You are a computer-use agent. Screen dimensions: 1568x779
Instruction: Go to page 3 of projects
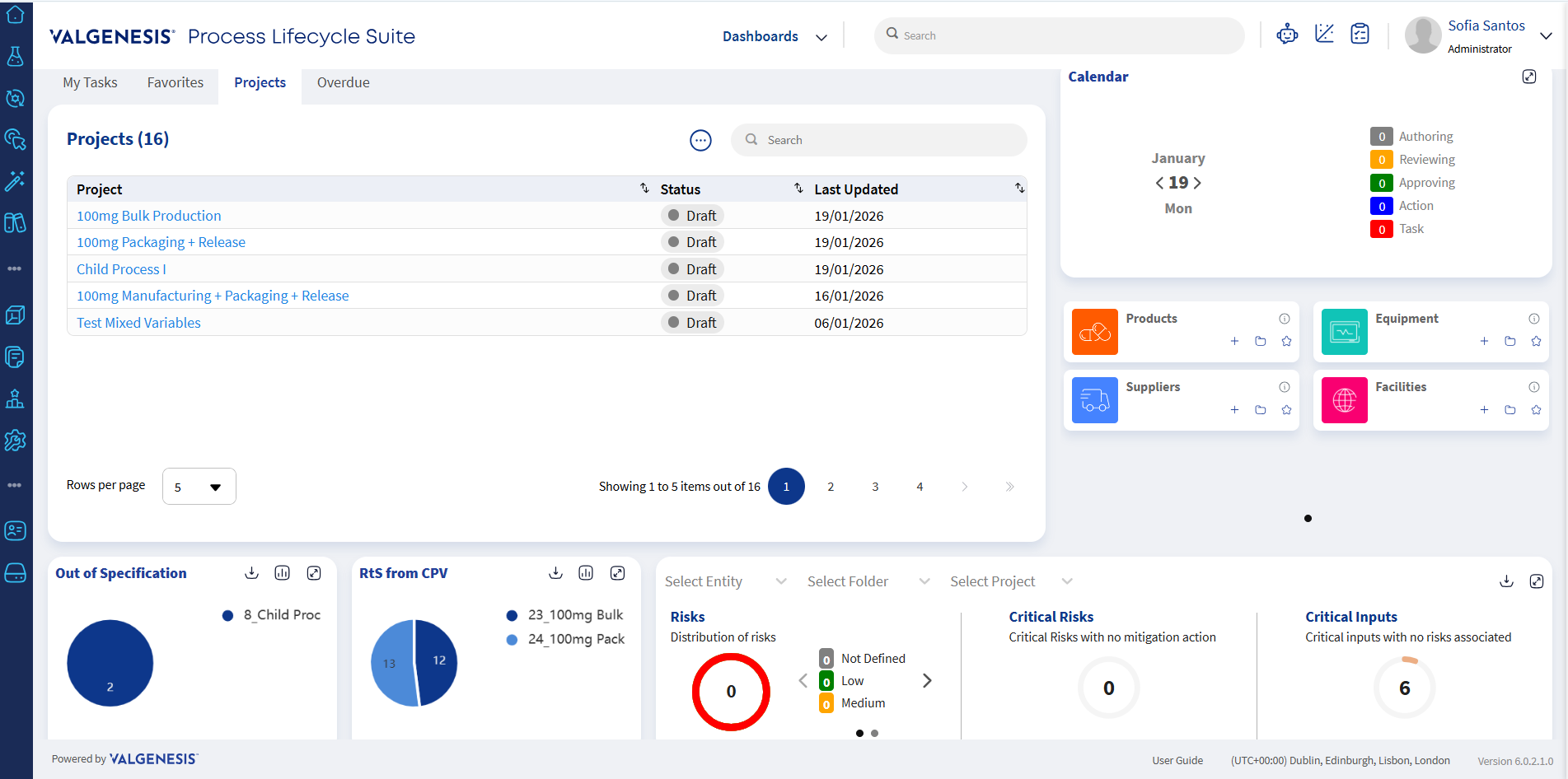pyautogui.click(x=875, y=487)
